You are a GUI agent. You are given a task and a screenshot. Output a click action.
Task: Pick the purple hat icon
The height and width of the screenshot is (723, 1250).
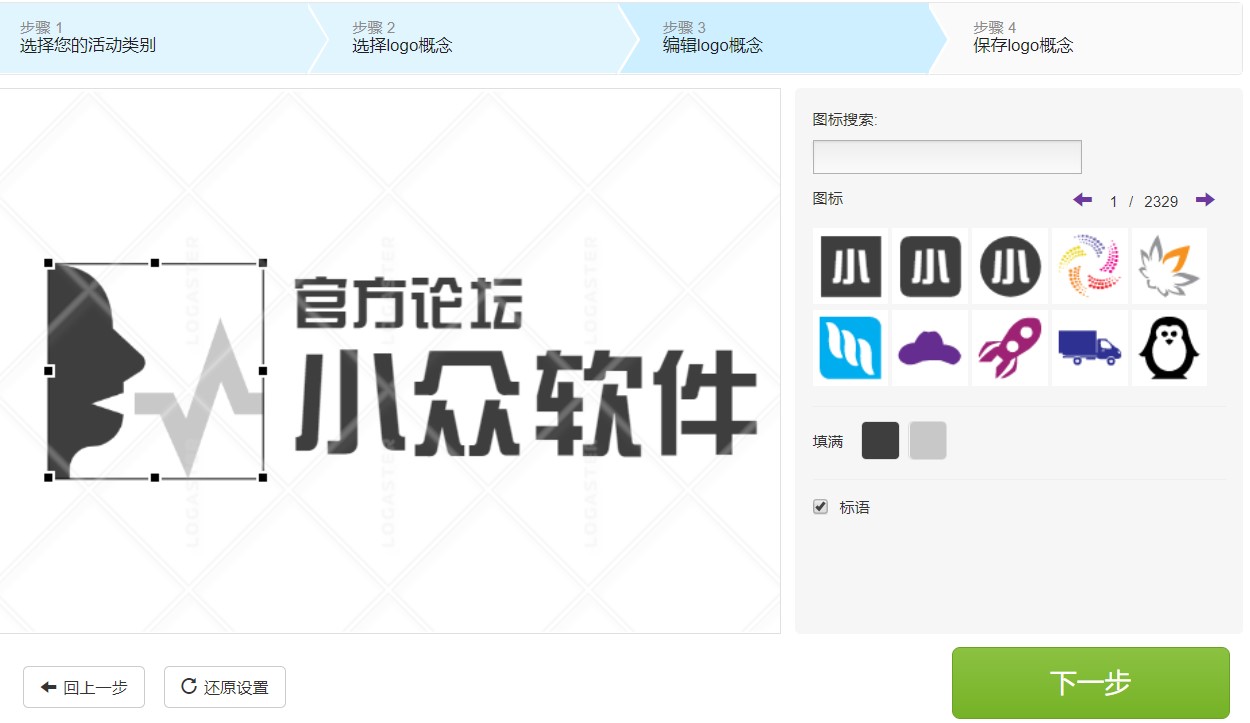pos(930,347)
